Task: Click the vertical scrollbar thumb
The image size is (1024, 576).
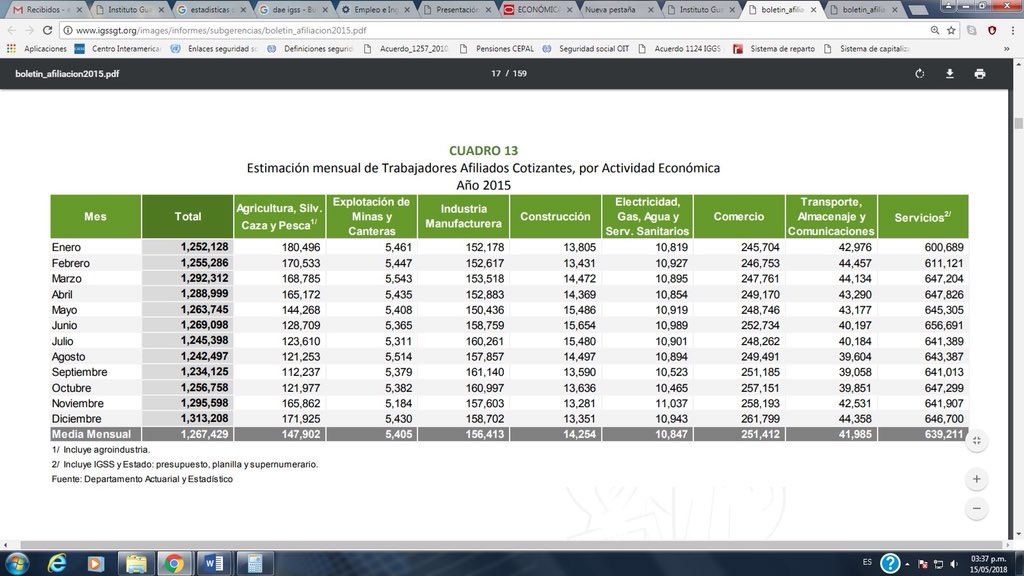Action: 1018,123
